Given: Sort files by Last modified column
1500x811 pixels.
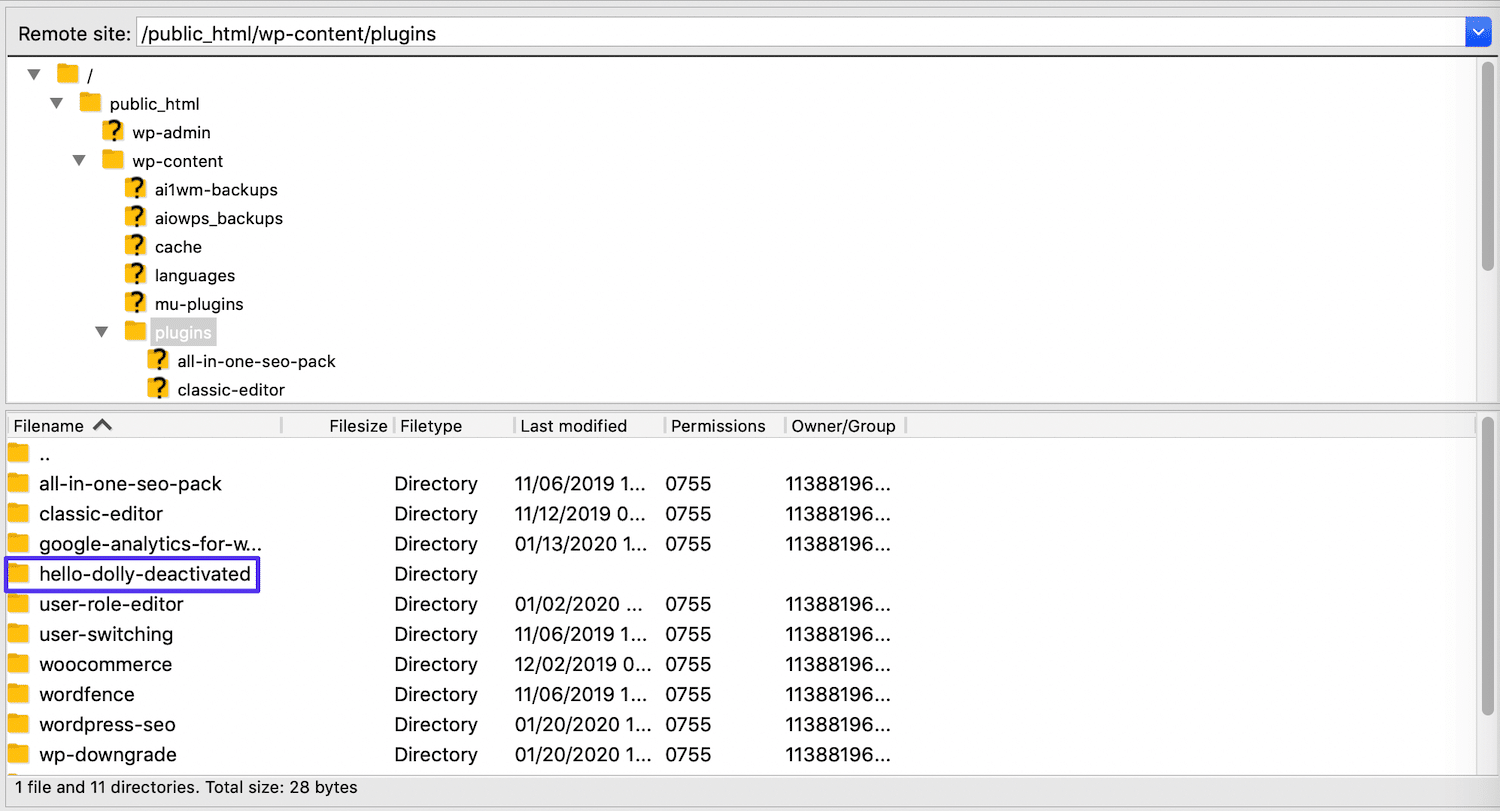Looking at the screenshot, I should (572, 425).
